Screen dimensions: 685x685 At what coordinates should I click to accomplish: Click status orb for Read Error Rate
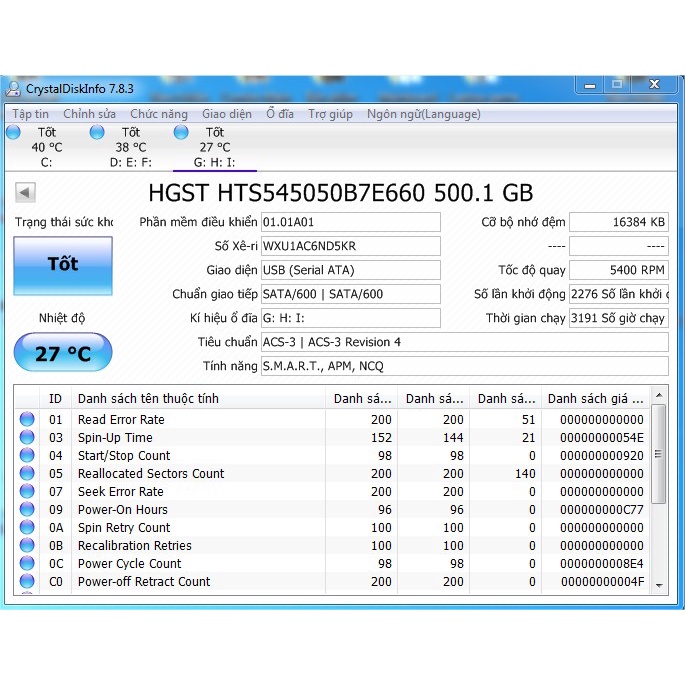(27, 419)
